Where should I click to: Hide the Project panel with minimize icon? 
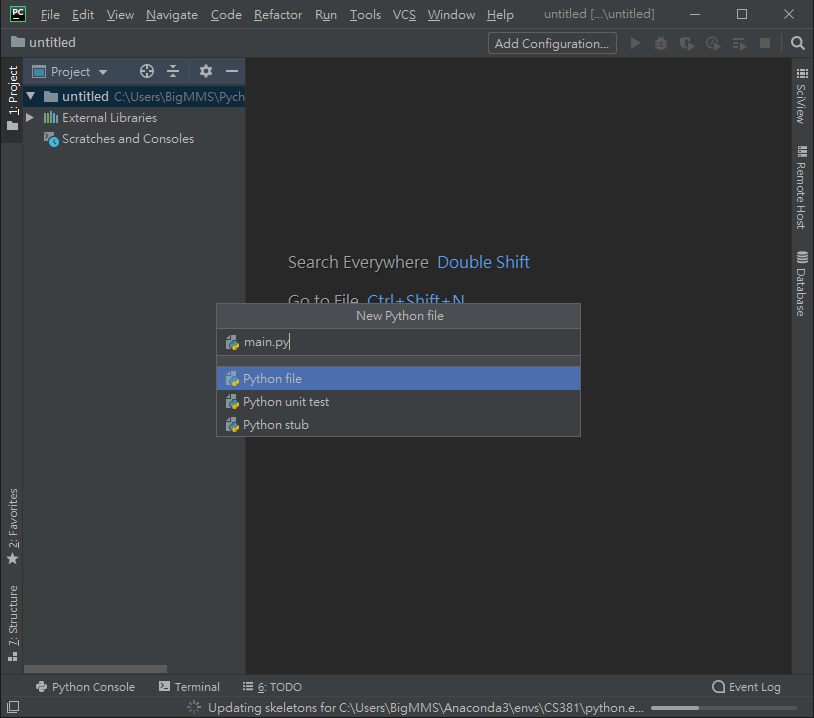tap(232, 72)
